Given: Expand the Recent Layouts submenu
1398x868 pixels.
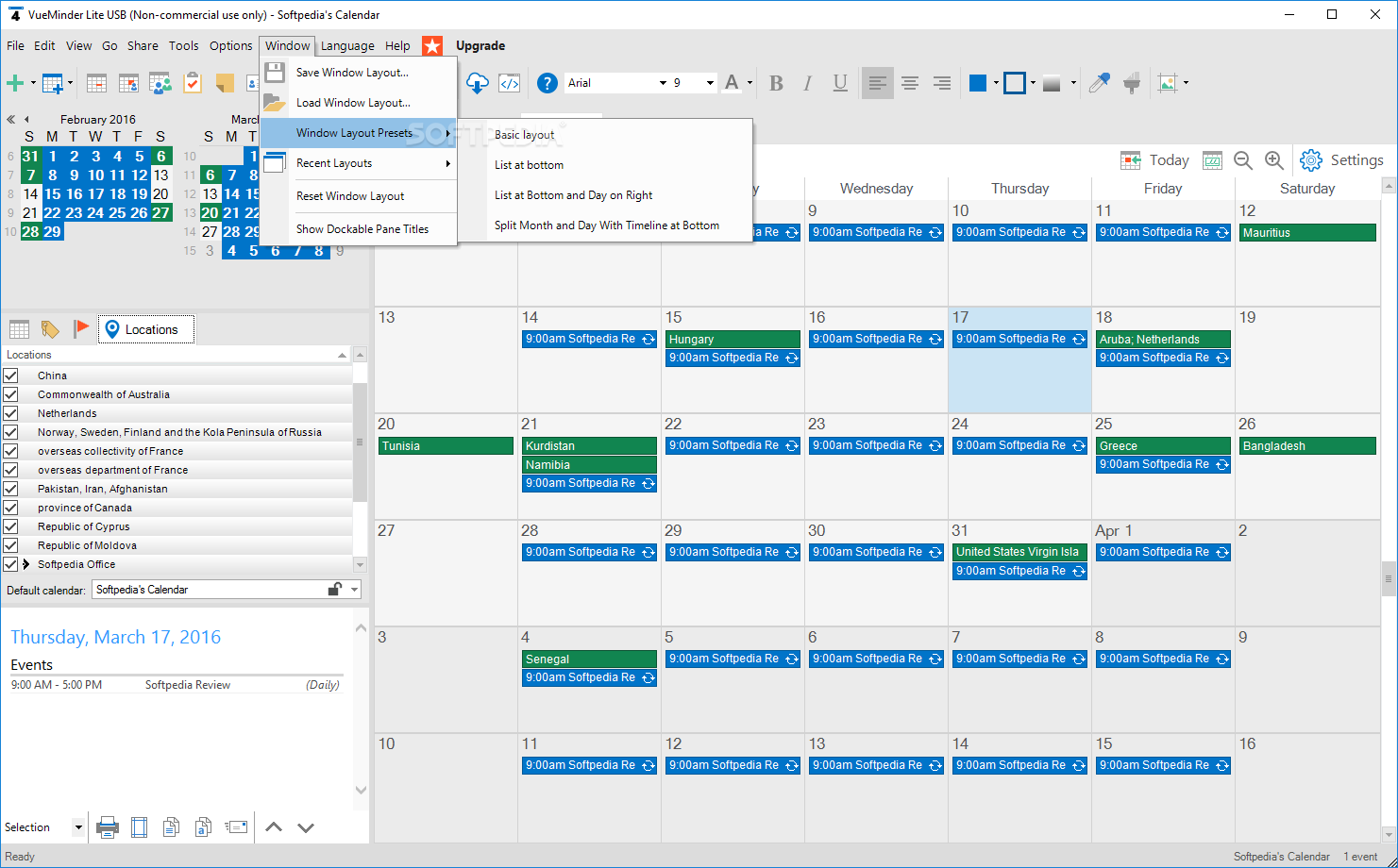Looking at the screenshot, I should [x=359, y=163].
